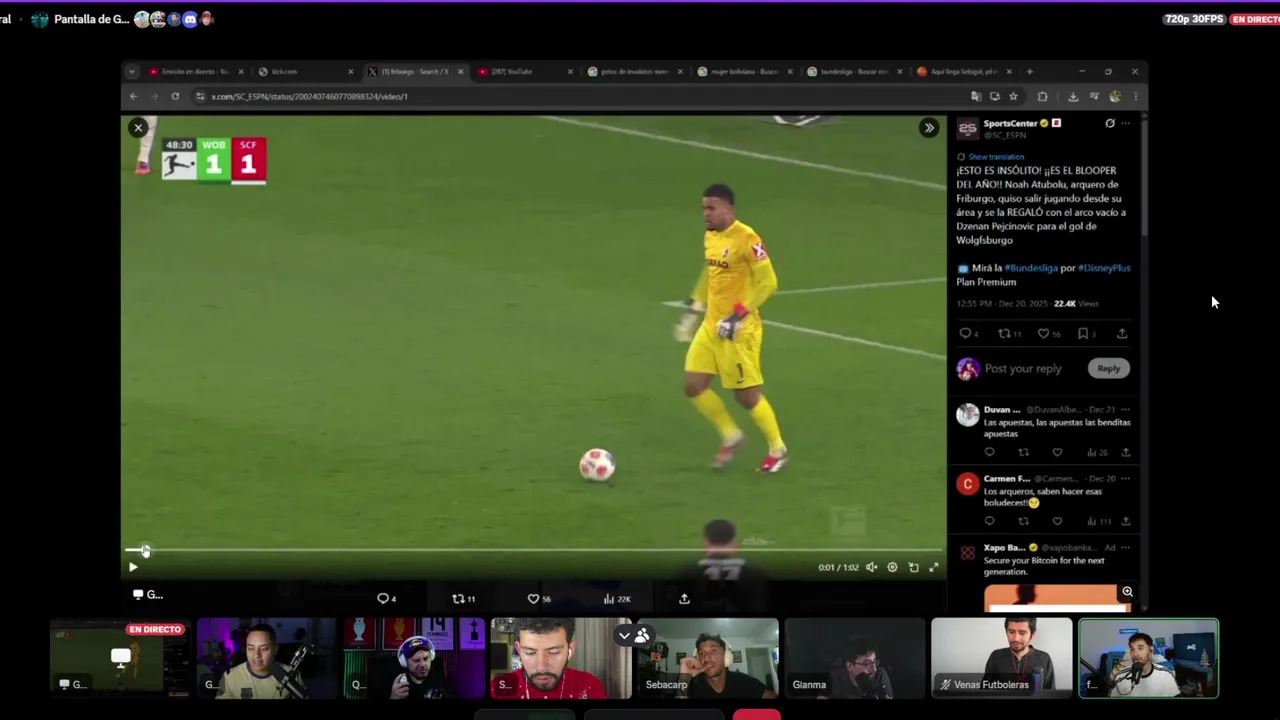The width and height of the screenshot is (1280, 720).
Task: Expand the browser tab search dropdown arrow
Action: pyautogui.click(x=131, y=72)
